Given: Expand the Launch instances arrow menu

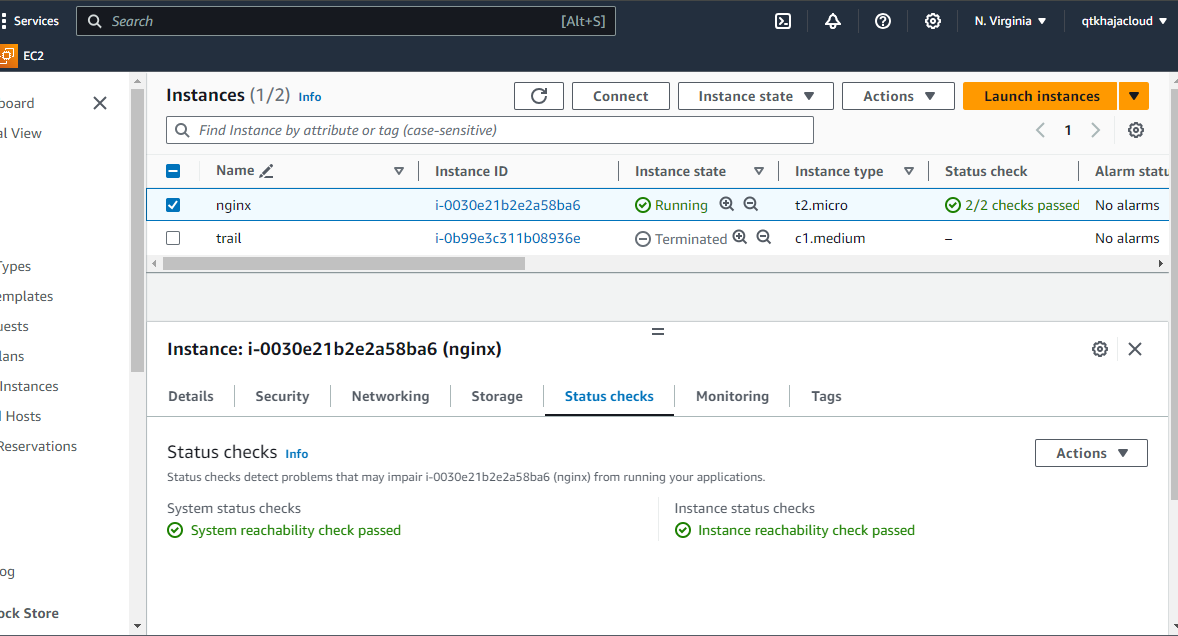Looking at the screenshot, I should coord(1134,96).
